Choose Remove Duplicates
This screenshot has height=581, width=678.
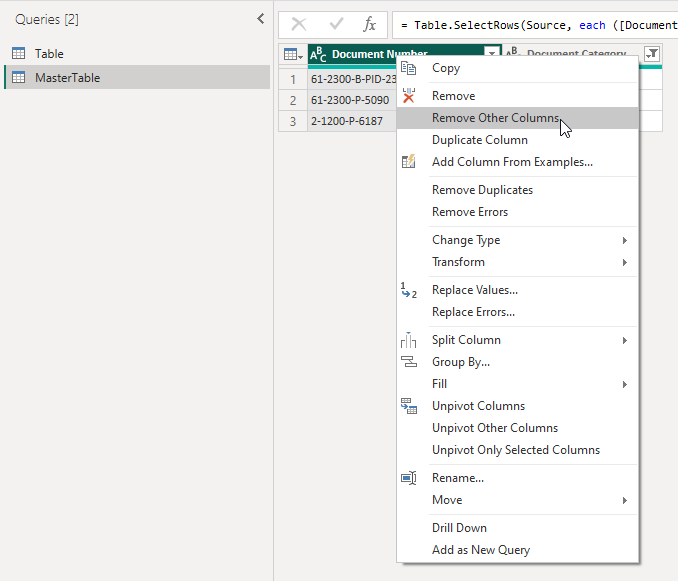(517, 190)
